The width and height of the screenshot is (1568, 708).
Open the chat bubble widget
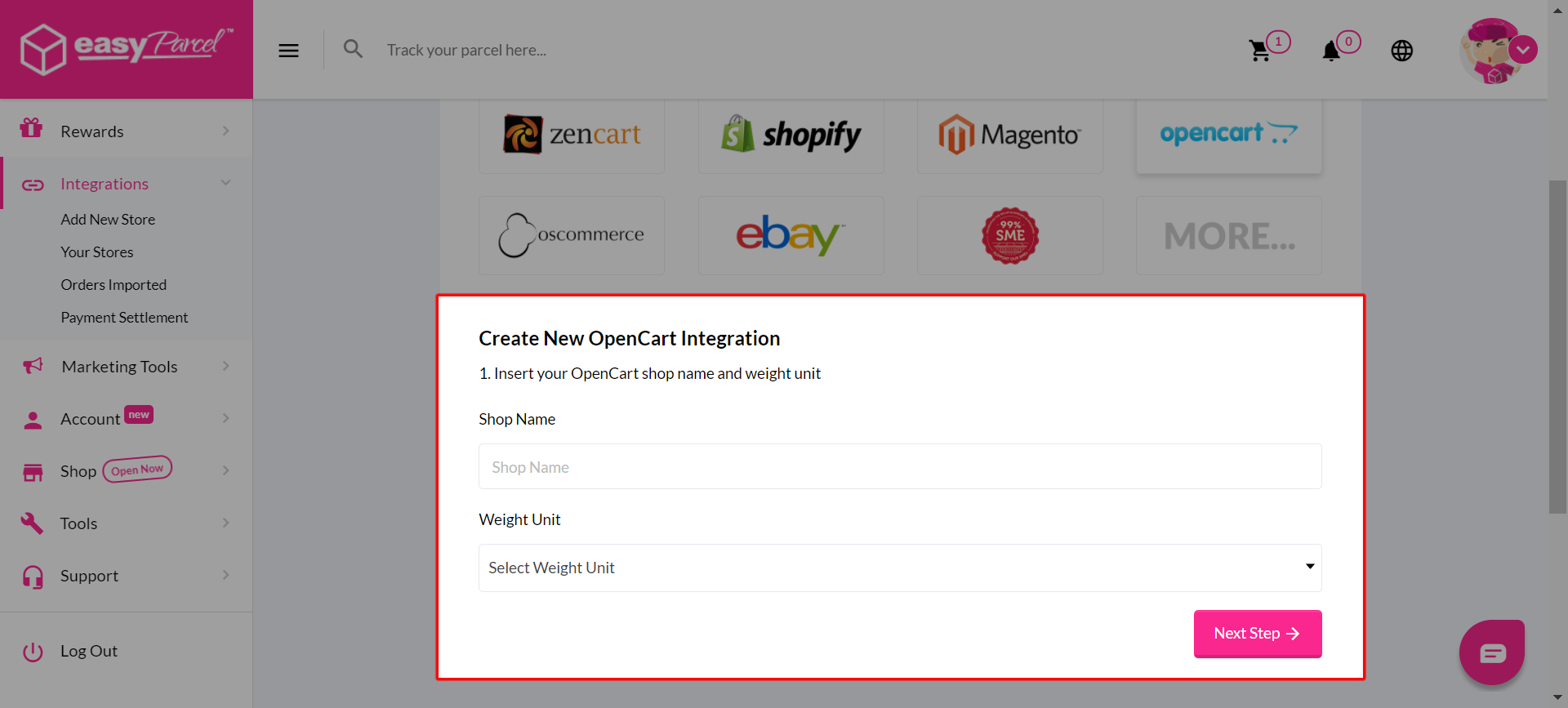tap(1492, 652)
